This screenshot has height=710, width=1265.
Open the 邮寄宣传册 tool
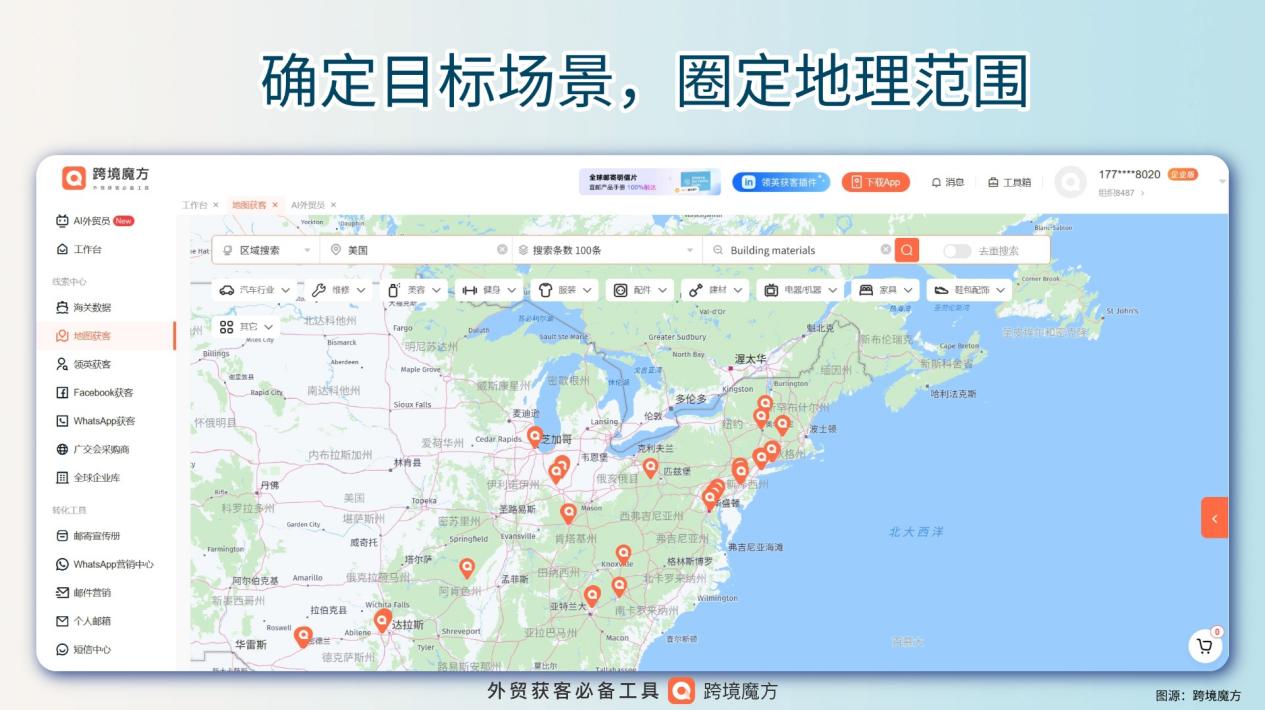pos(91,536)
